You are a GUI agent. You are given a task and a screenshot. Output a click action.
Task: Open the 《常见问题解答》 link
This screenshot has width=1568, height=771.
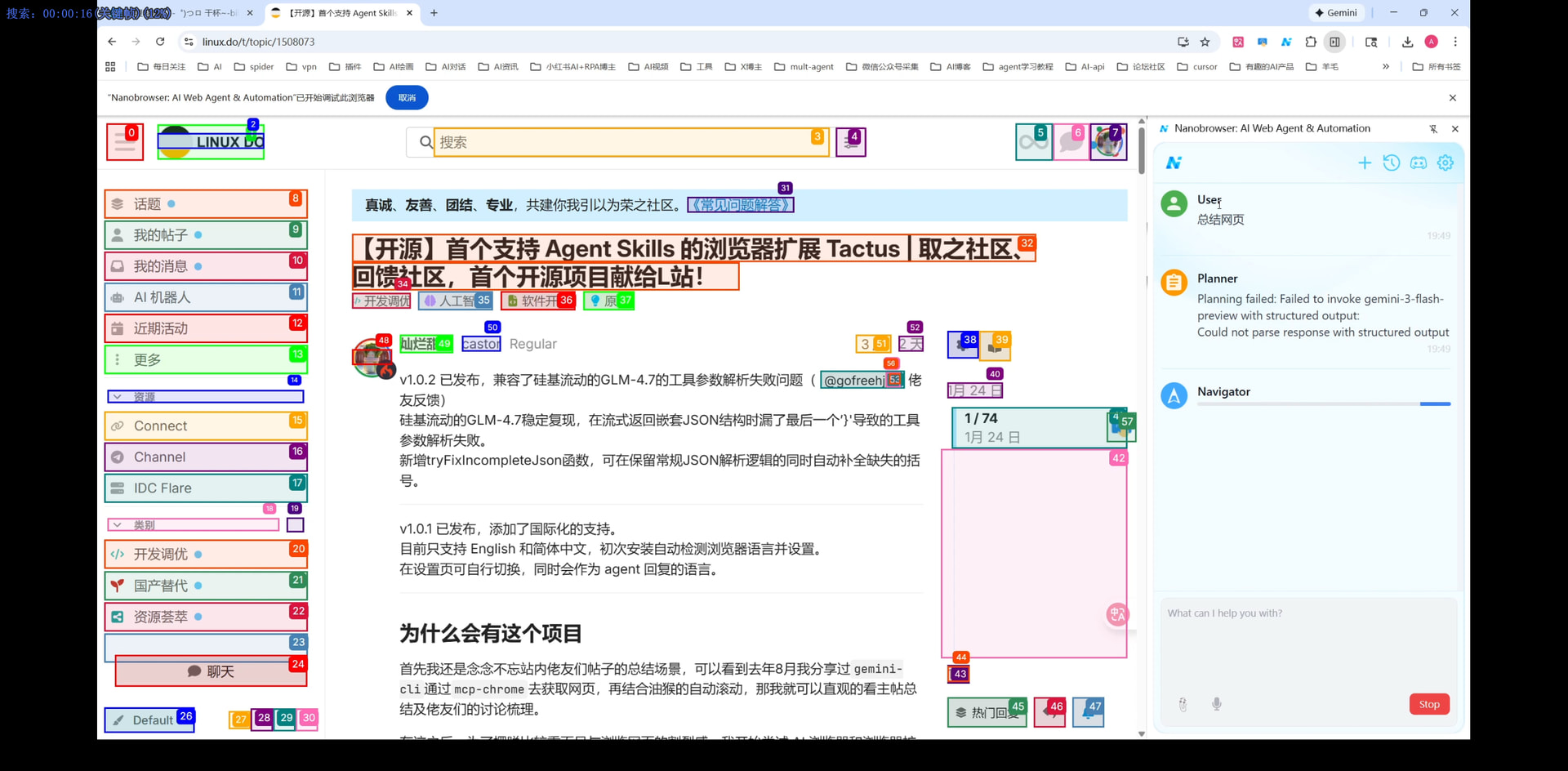coord(741,205)
